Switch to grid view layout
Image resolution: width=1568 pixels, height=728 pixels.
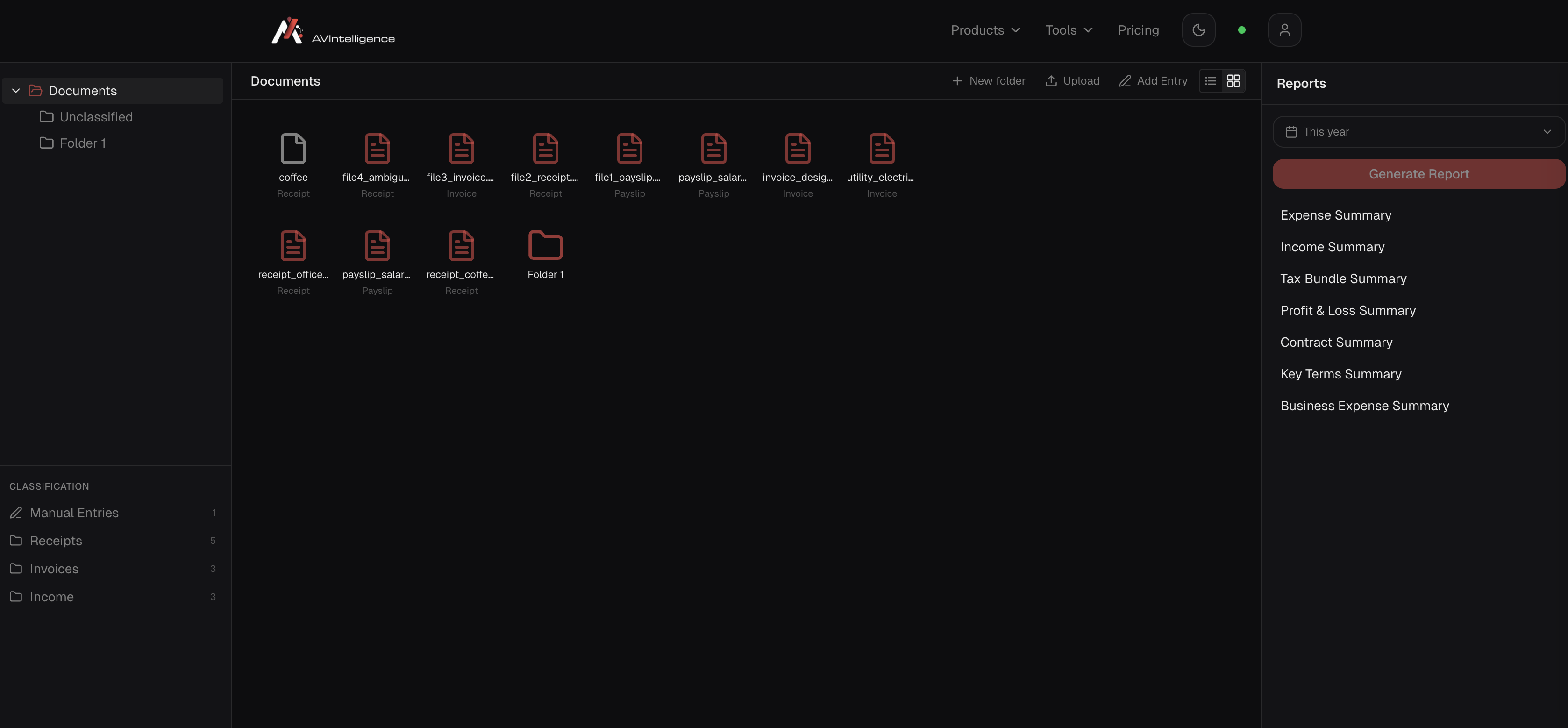tap(1233, 80)
